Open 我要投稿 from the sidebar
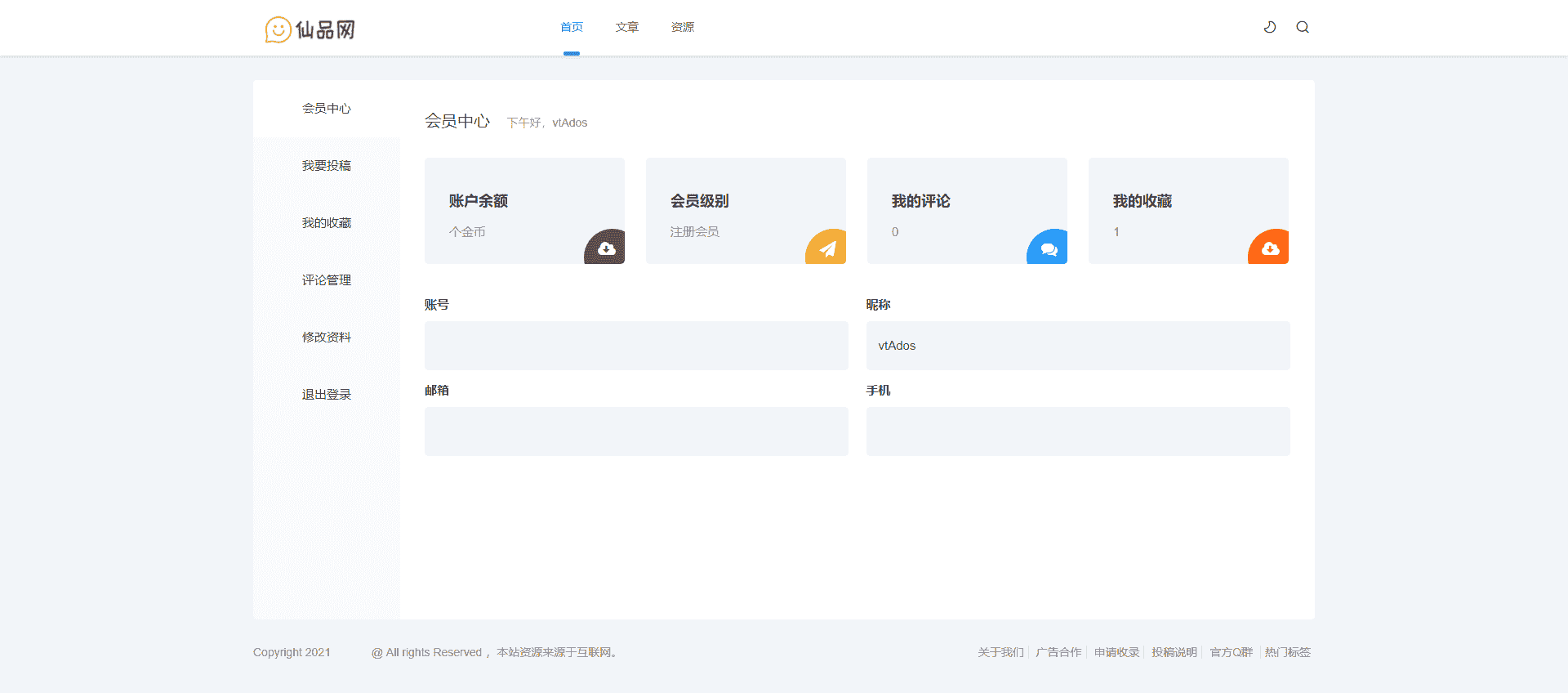 (x=327, y=166)
